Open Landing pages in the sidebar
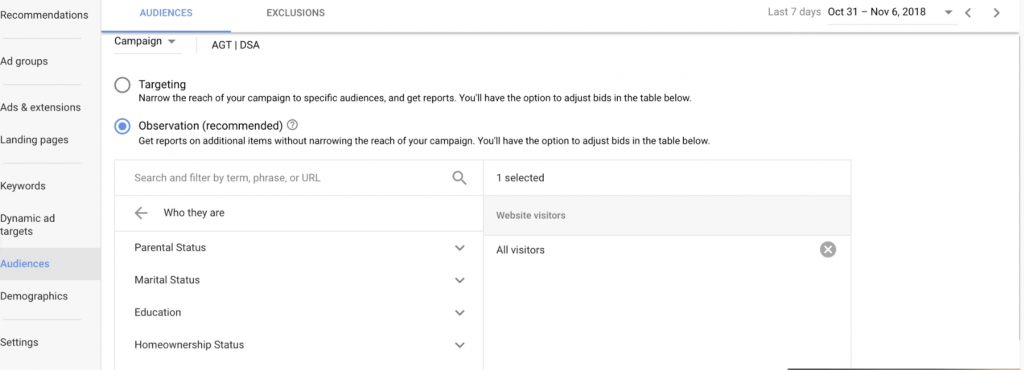The height and width of the screenshot is (370, 1024). (34, 140)
